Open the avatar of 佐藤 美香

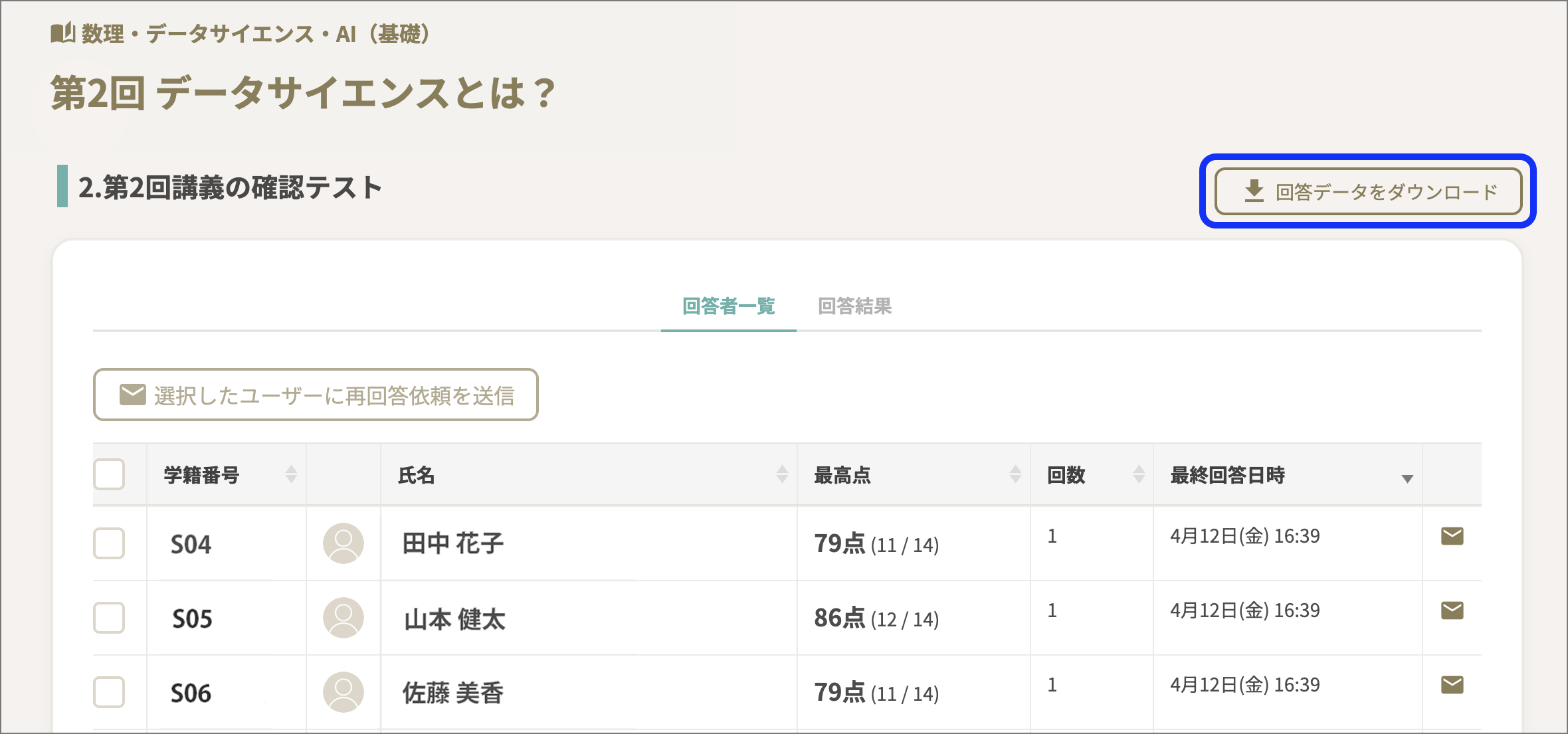(343, 692)
